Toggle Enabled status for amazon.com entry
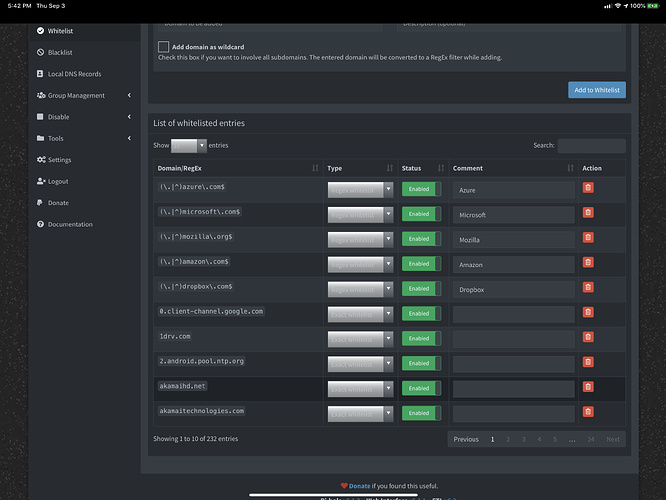The width and height of the screenshot is (666, 500). point(421,264)
